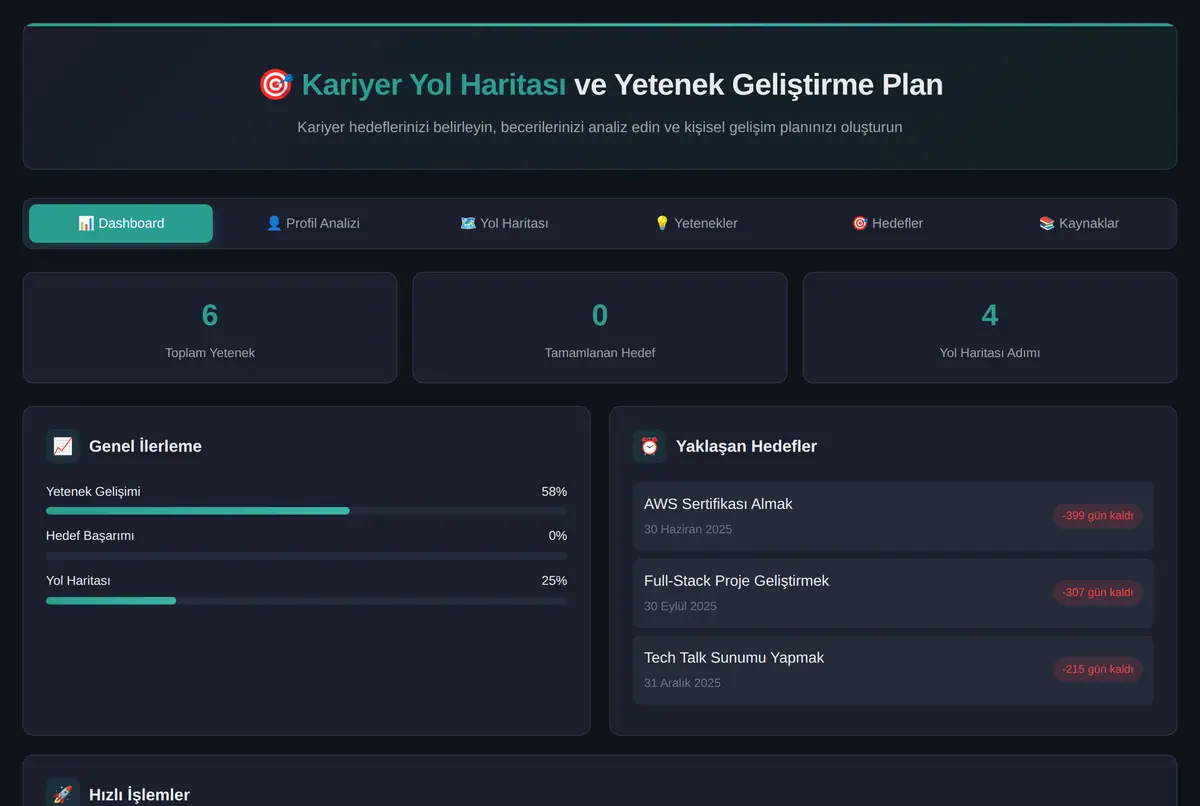Click the 58% value for Yetenek Gelişimi
Screen dimensions: 1200x806
(554, 492)
